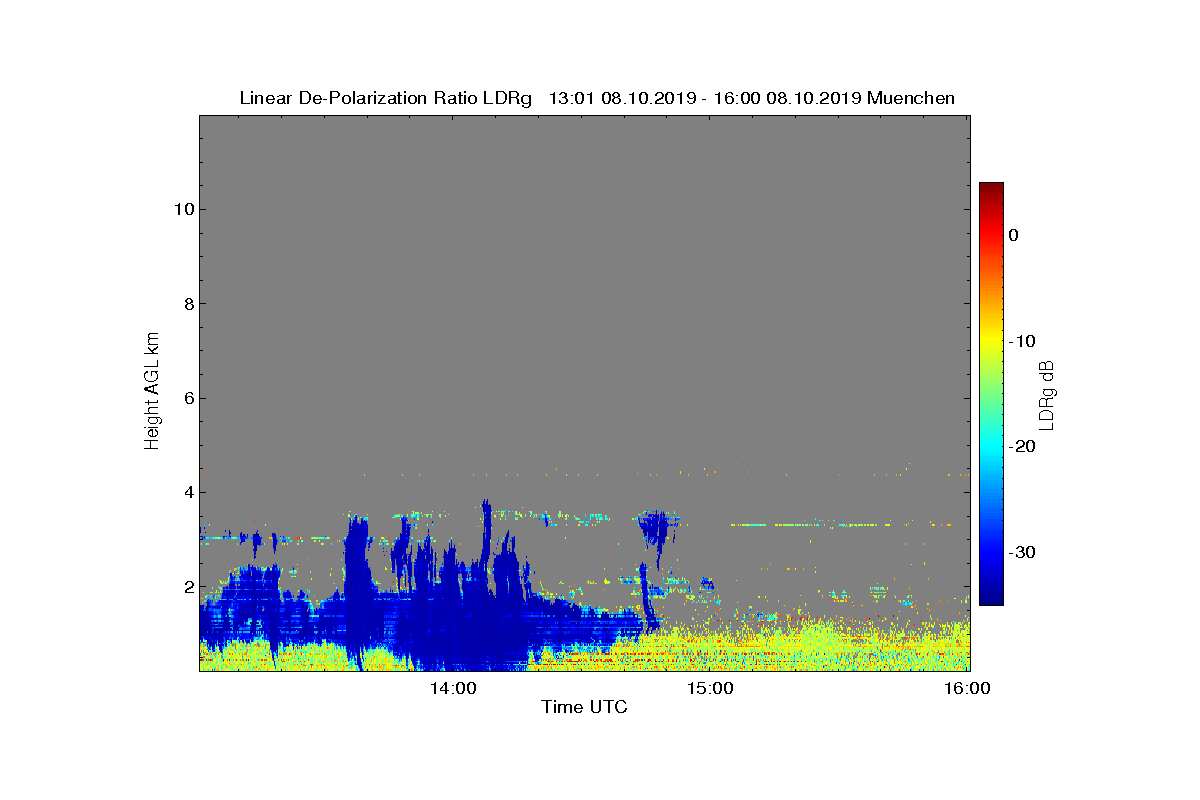The height and width of the screenshot is (800, 1200).
Task: Click the plot title text
Action: click(597, 98)
